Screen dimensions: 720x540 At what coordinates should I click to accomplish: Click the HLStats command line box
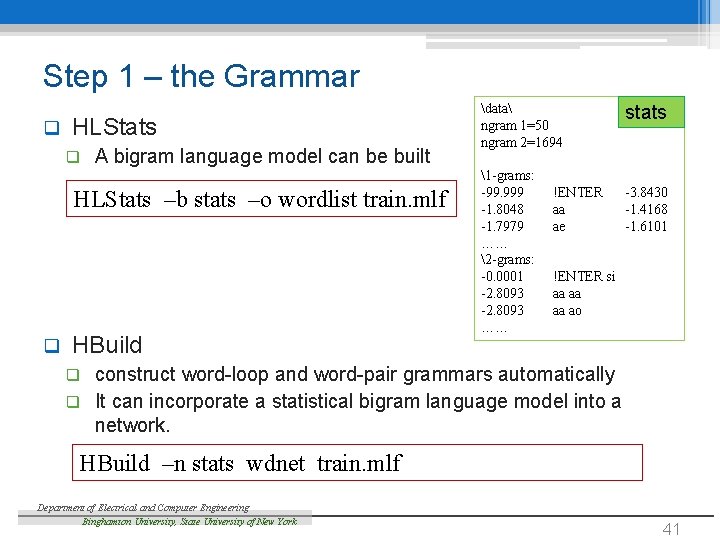[x=261, y=198]
